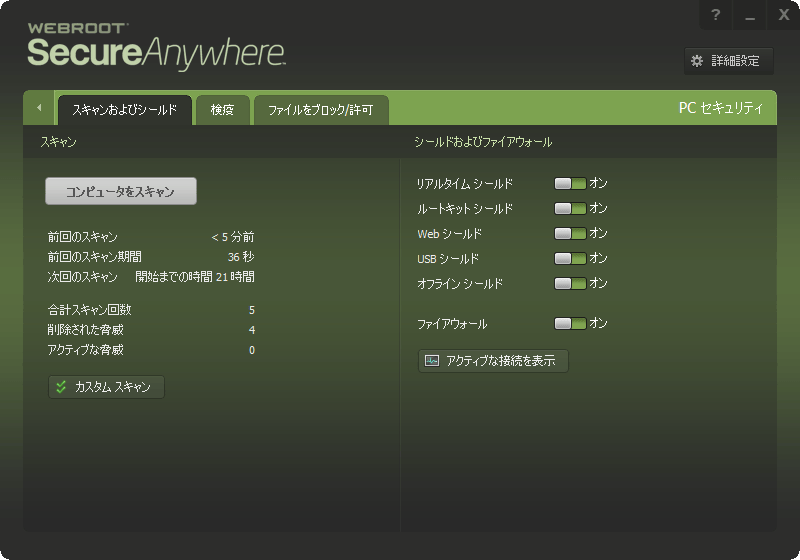Open the カスタム スキャン button
This screenshot has width=800, height=560.
coord(106,387)
